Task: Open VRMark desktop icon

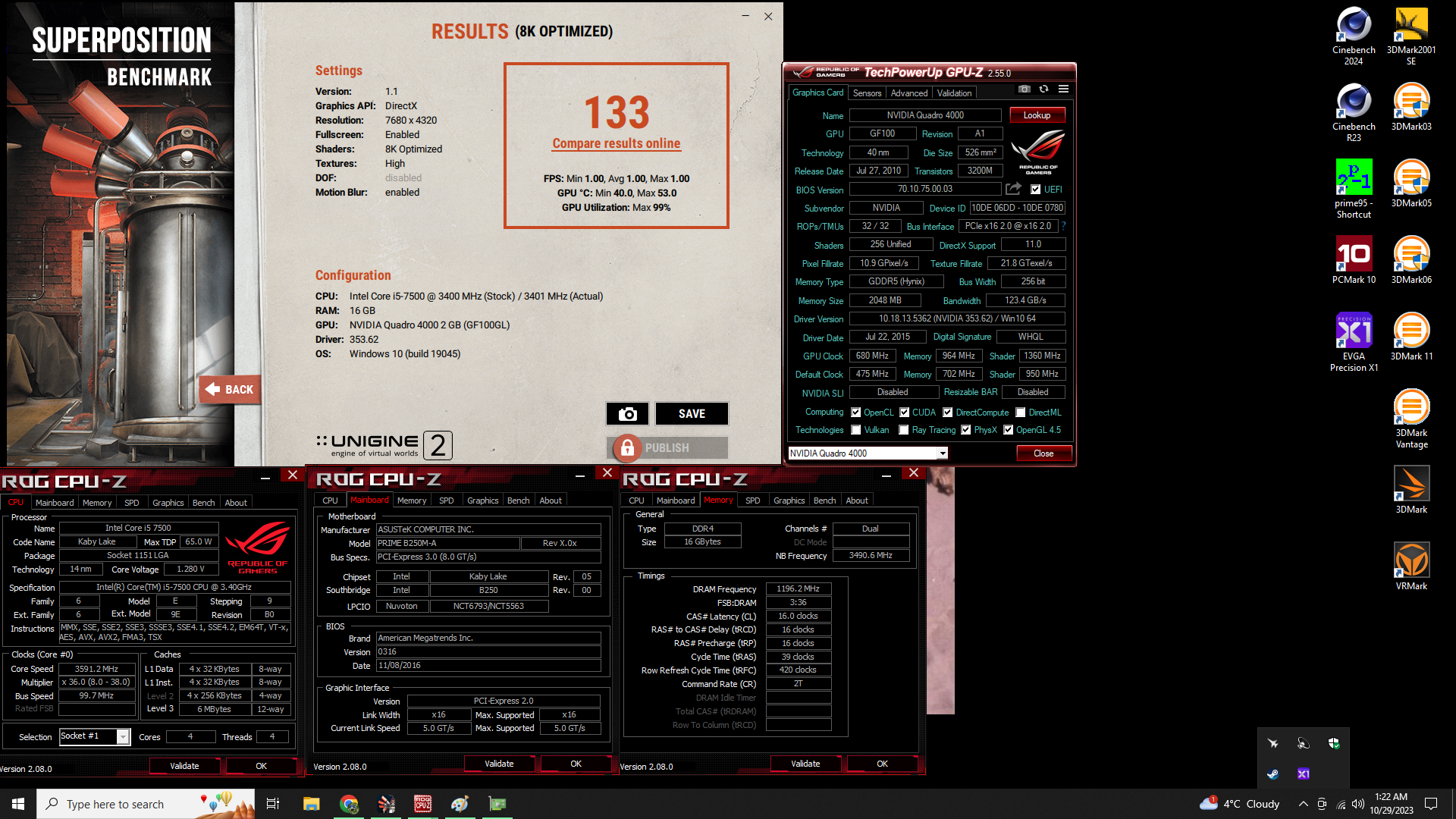Action: pyautogui.click(x=1411, y=566)
